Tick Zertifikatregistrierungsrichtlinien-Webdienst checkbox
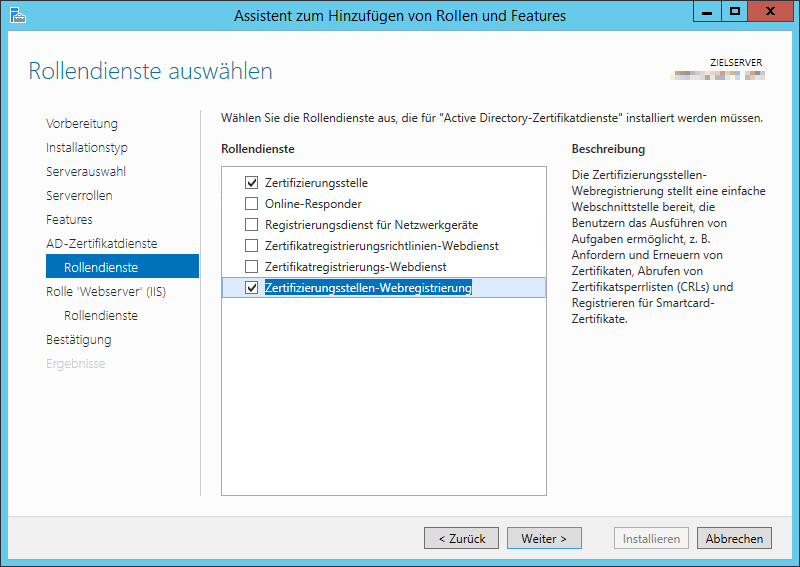The image size is (800, 567). pos(251,246)
